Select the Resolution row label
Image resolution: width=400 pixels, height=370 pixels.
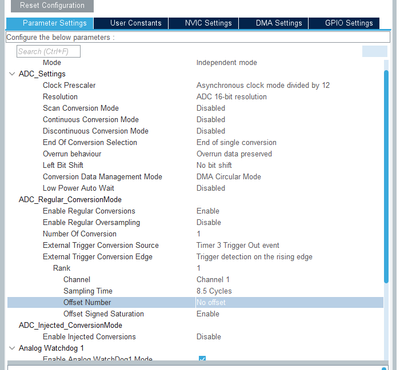(x=60, y=97)
